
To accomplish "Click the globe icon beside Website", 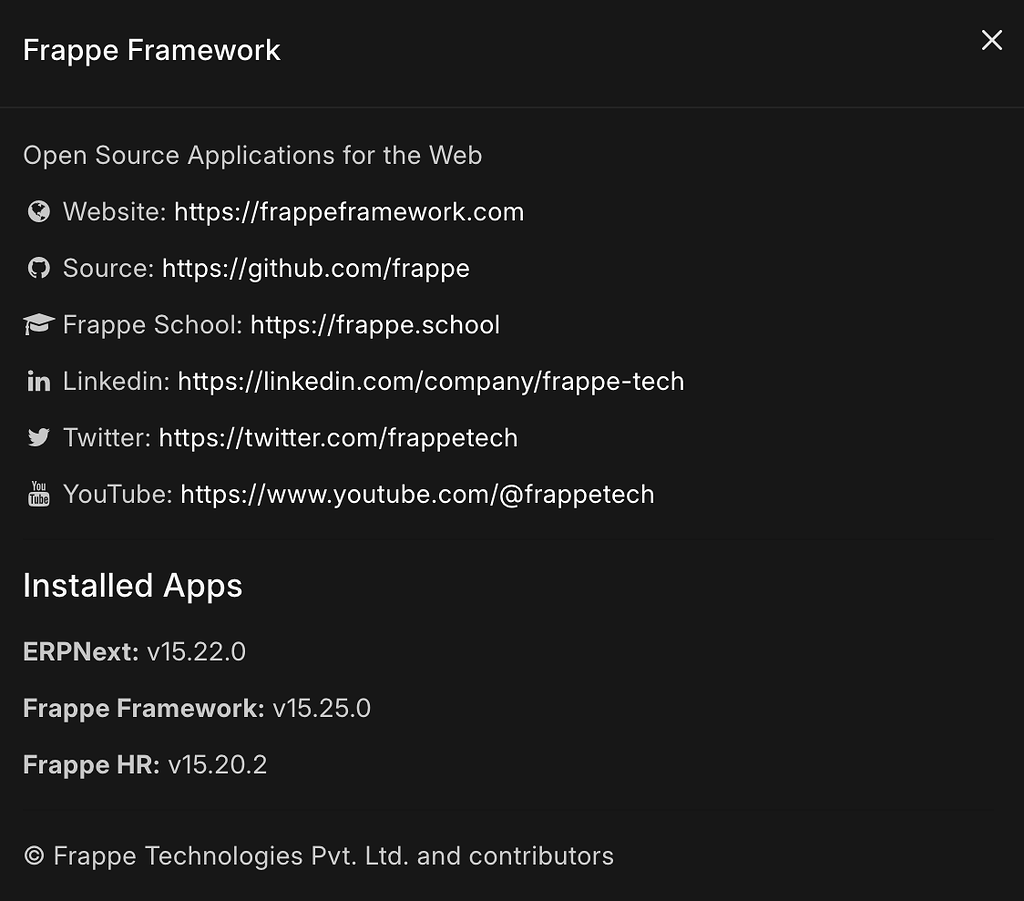I will [38, 211].
